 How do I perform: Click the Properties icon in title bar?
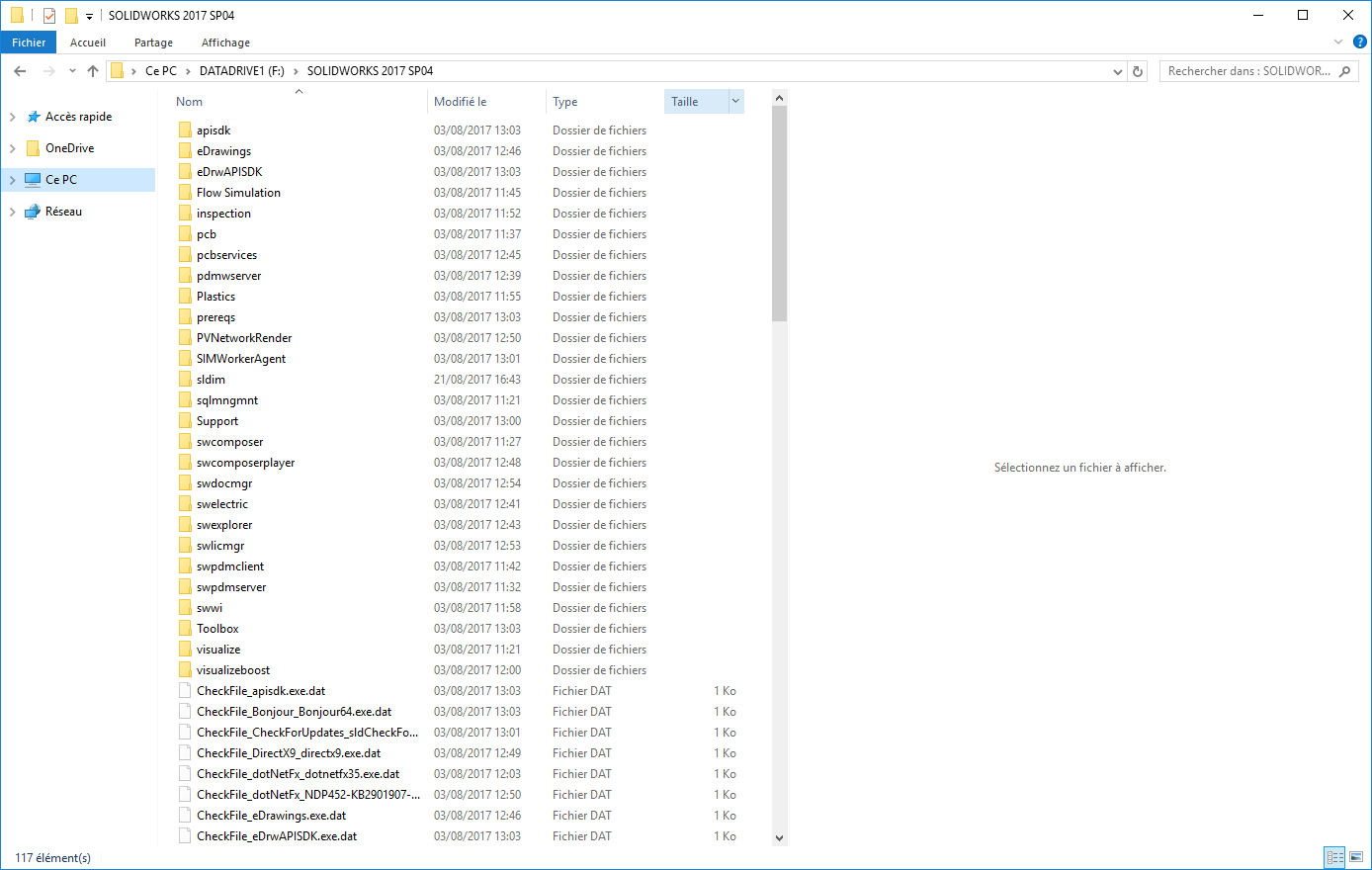49,16
